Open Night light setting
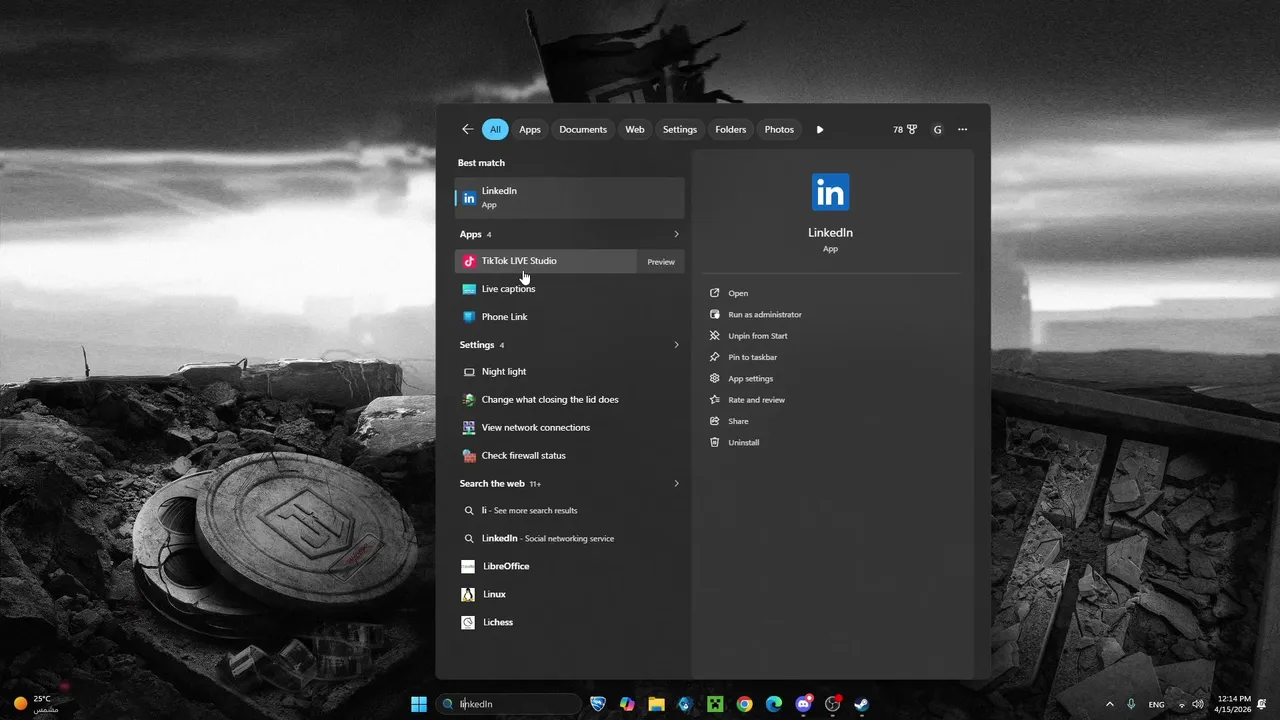The width and height of the screenshot is (1280, 720). 569,372
